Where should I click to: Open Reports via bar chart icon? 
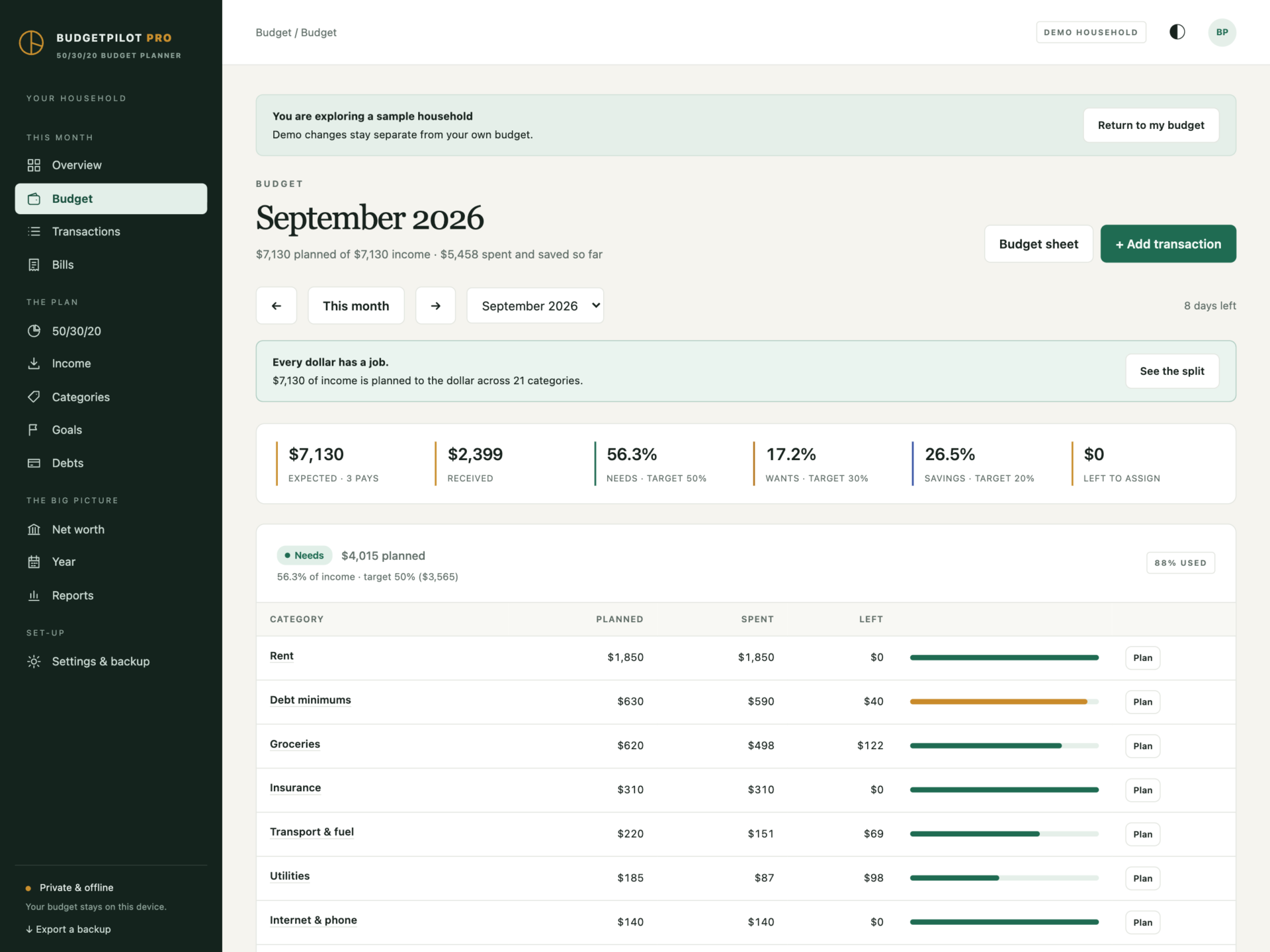pos(34,595)
